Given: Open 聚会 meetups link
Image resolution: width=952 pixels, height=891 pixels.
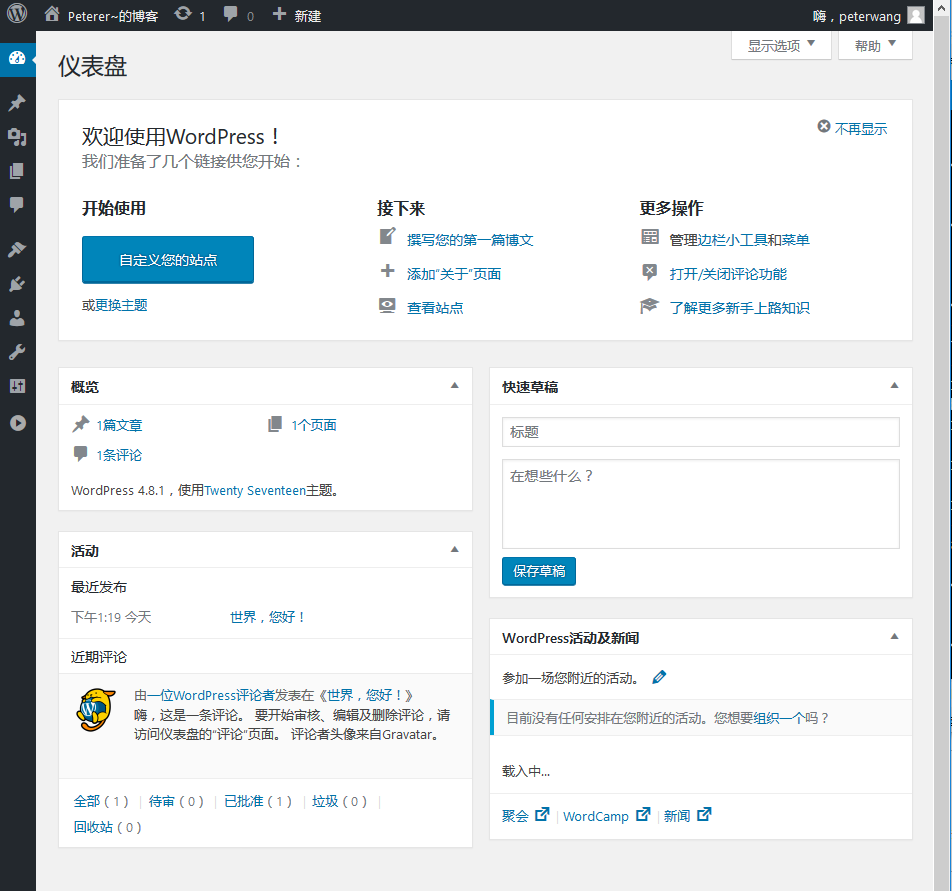Looking at the screenshot, I should (525, 816).
